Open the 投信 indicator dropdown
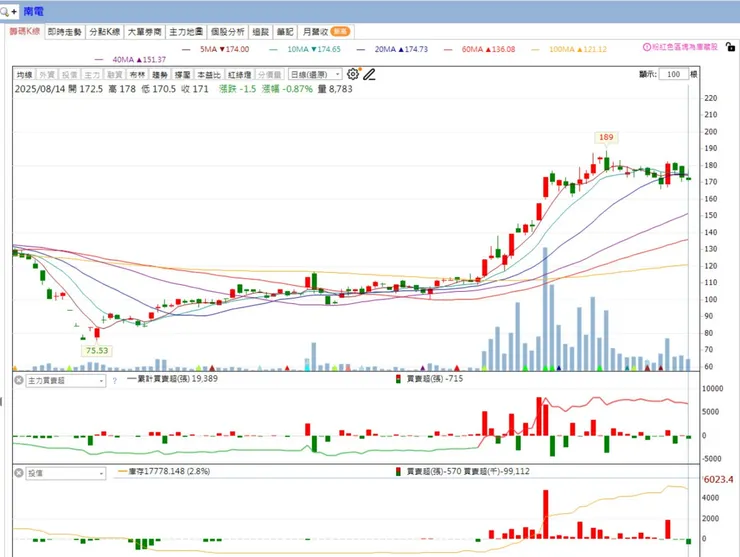The image size is (740, 557). 66,473
